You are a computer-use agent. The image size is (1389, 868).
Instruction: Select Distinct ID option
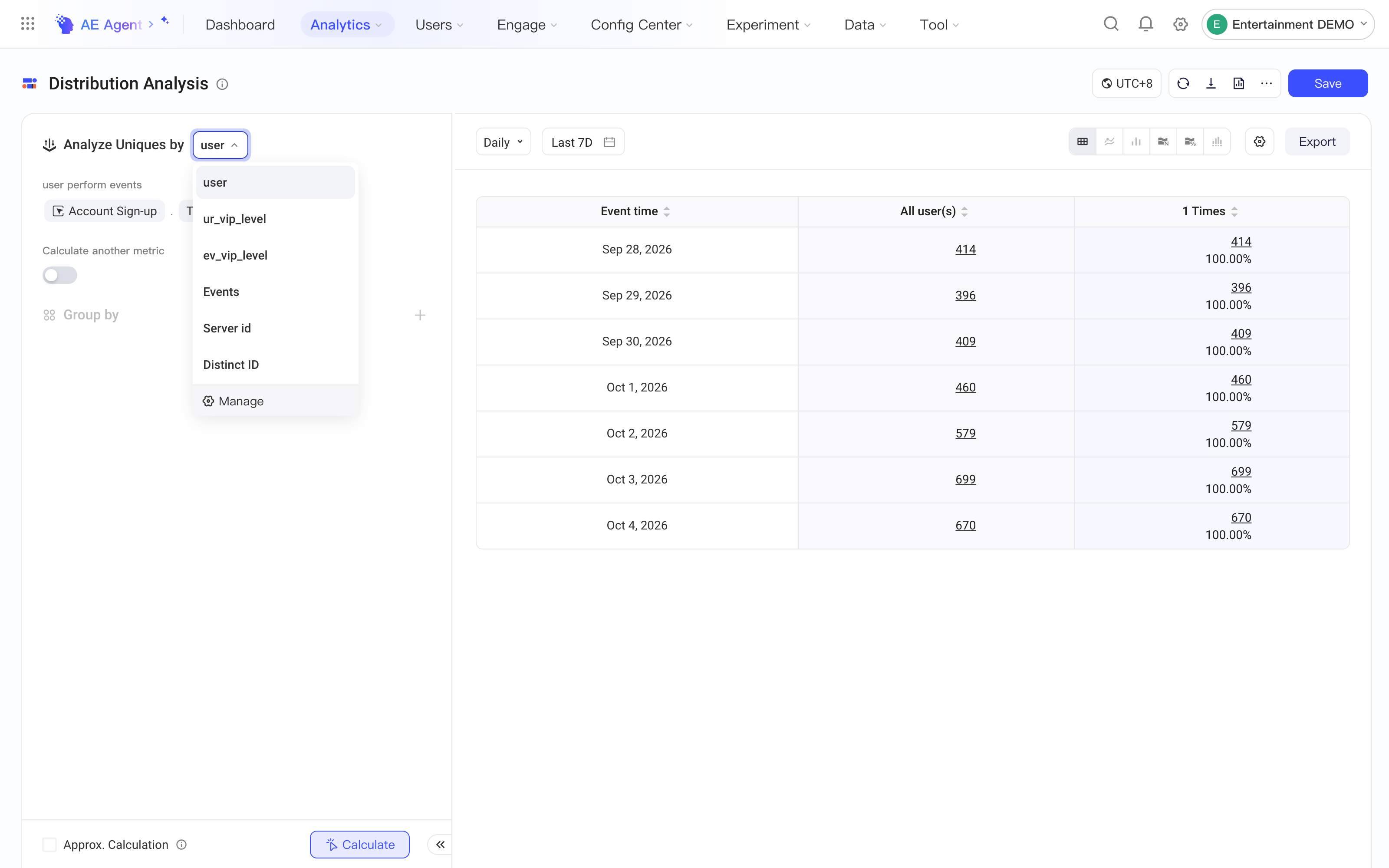coord(276,365)
